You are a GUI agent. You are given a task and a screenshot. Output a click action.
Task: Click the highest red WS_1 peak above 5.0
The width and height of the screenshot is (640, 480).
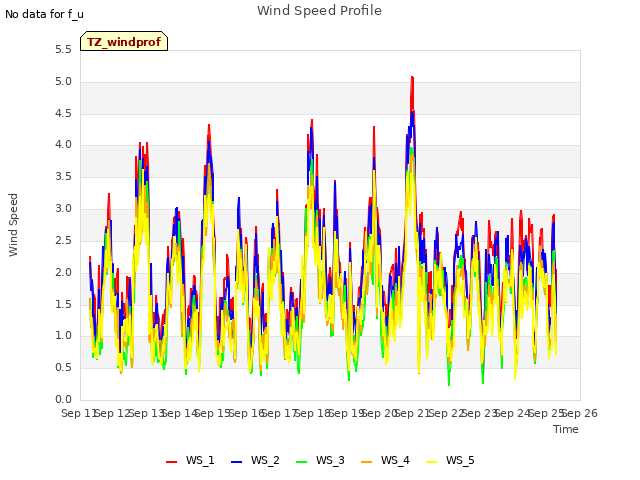click(412, 78)
